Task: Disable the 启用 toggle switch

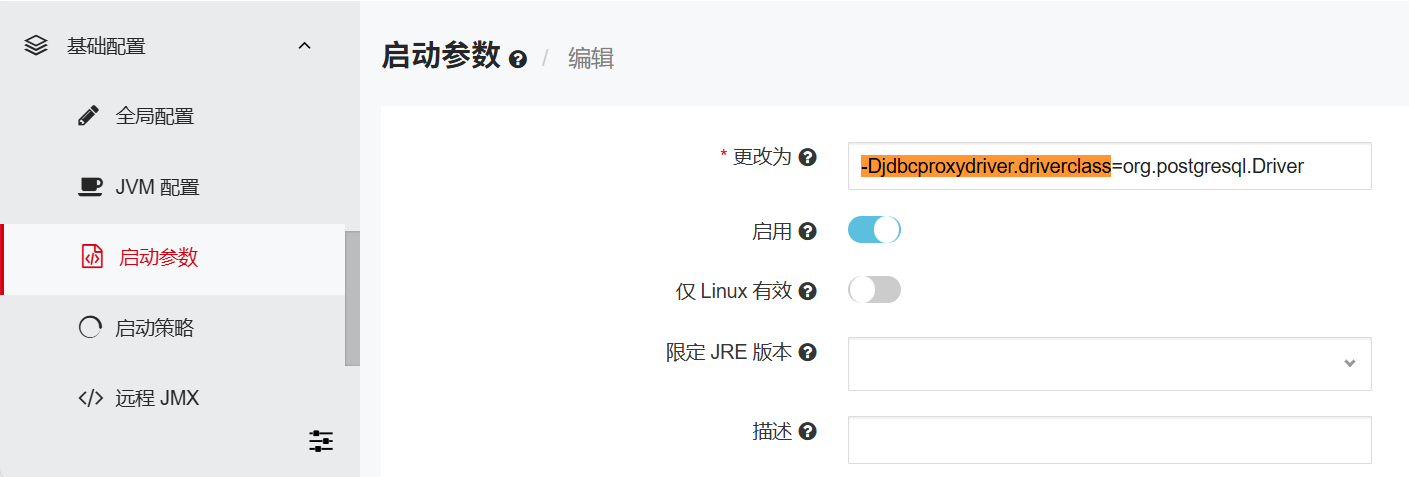Action: pos(874,230)
